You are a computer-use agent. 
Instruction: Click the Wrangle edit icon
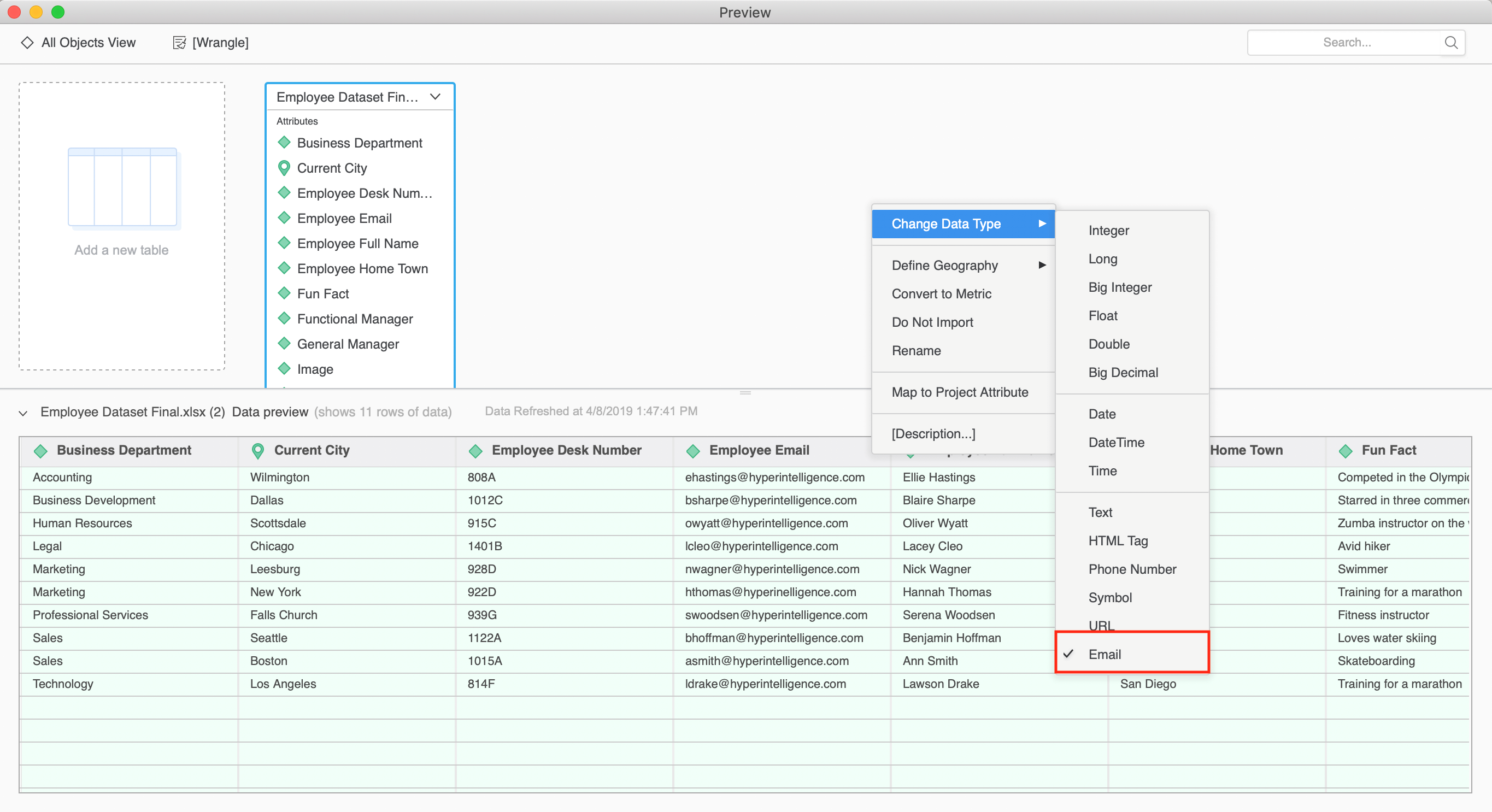click(x=179, y=42)
